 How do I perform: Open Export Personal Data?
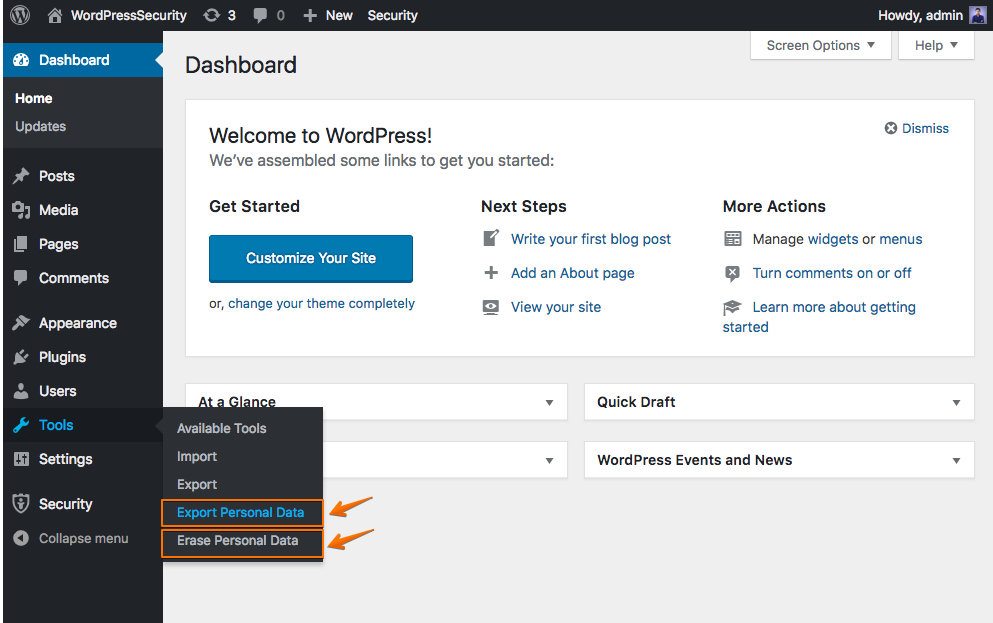click(241, 513)
